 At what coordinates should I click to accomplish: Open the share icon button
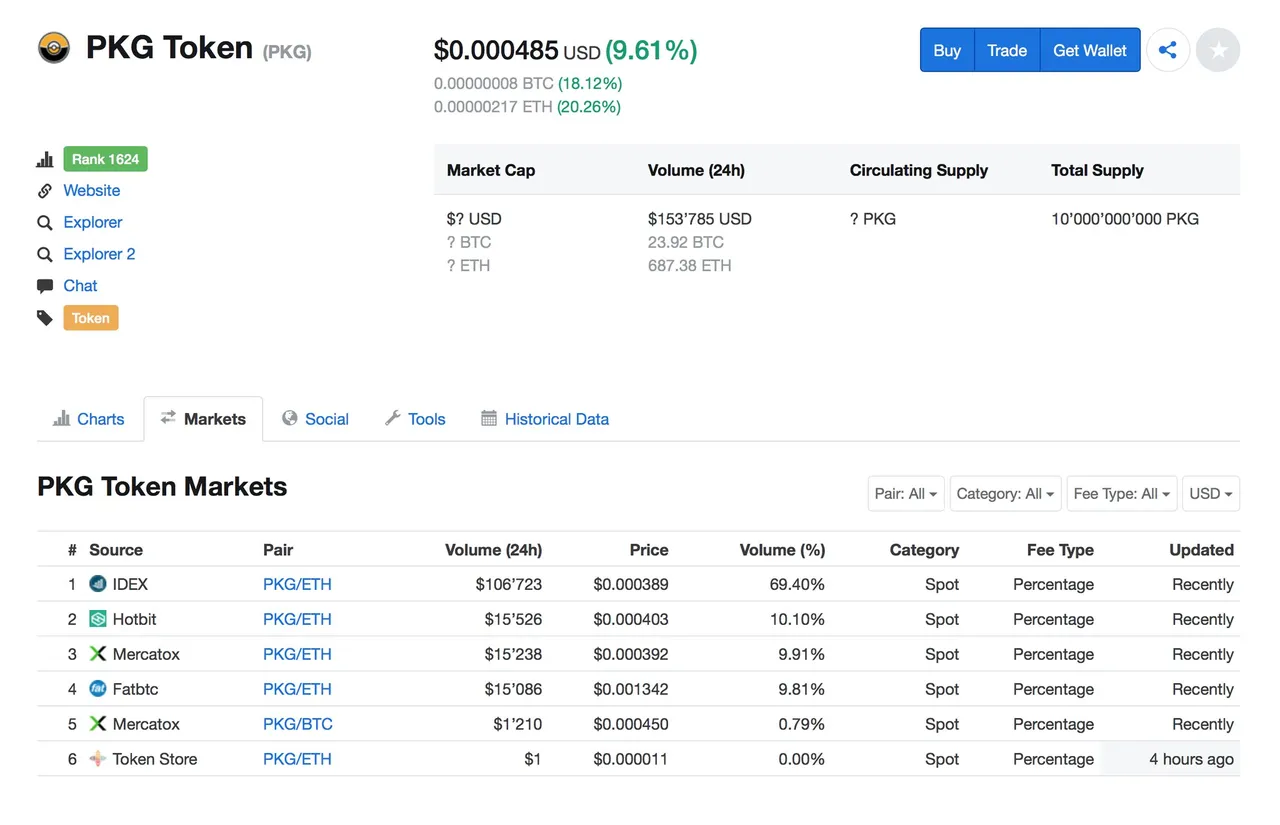point(1168,50)
